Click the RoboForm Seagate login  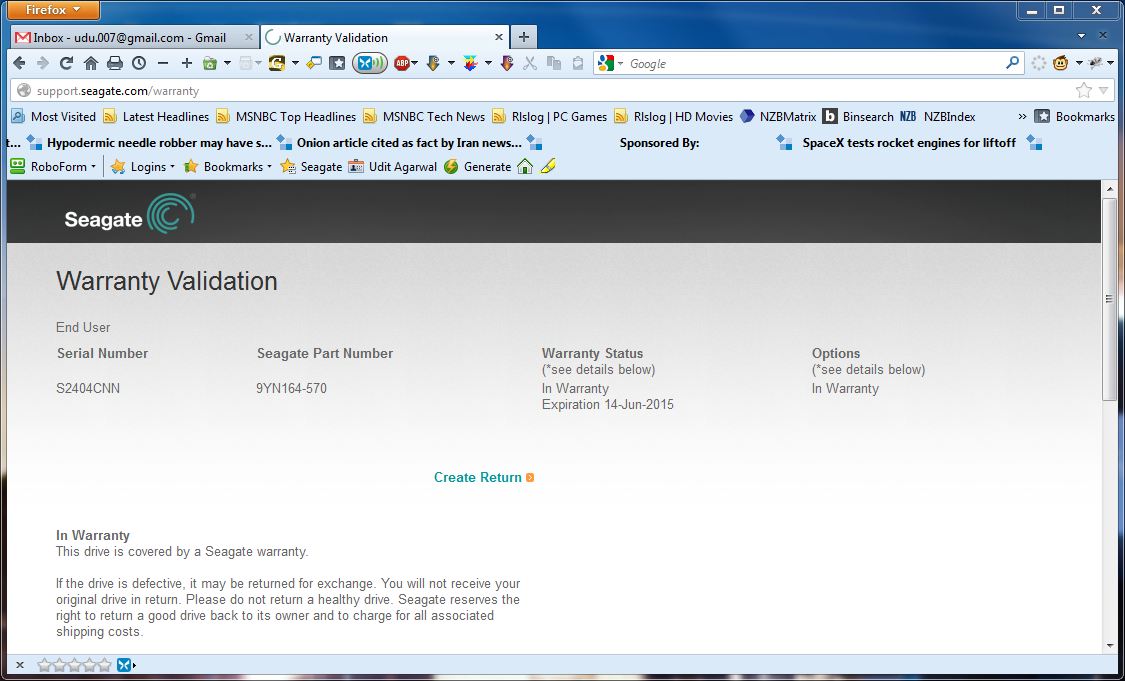pyautogui.click(x=311, y=166)
